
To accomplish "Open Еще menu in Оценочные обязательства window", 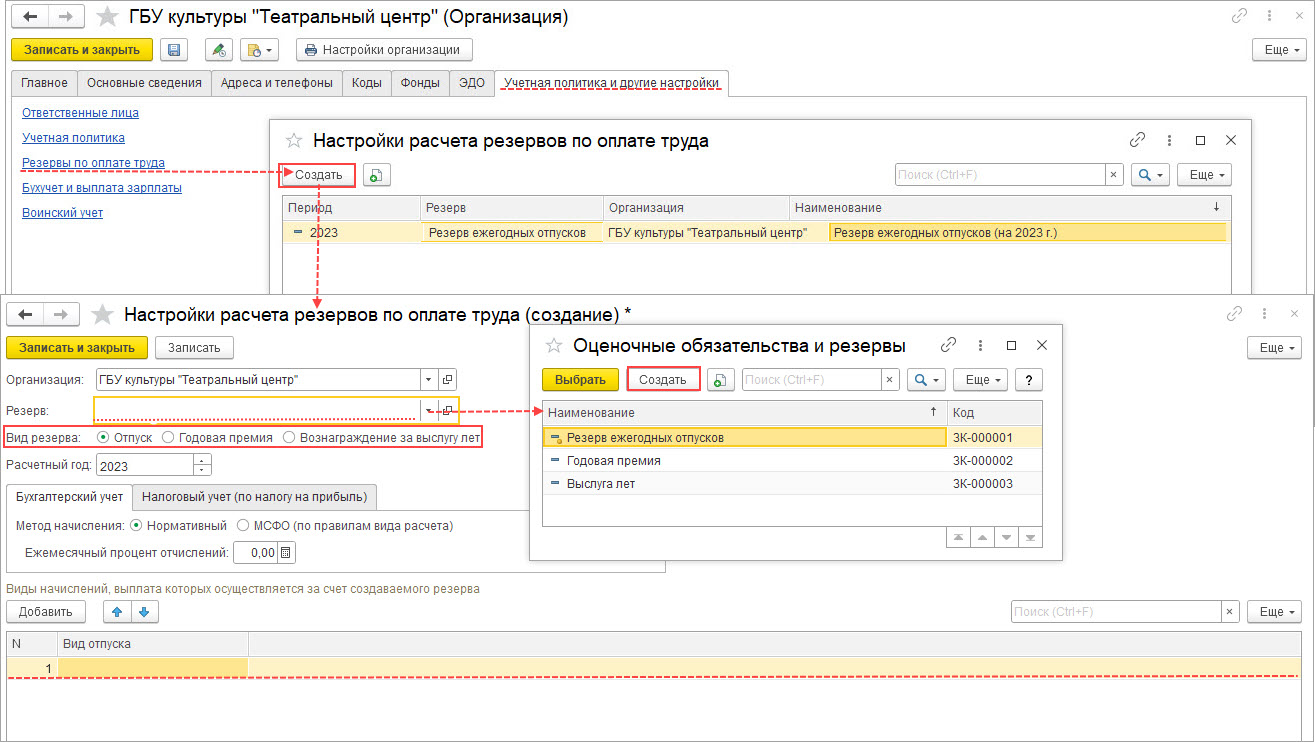I will (x=979, y=379).
